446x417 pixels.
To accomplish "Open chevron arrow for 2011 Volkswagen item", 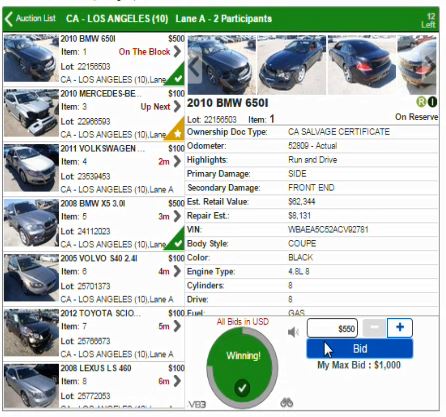I will tap(177, 162).
